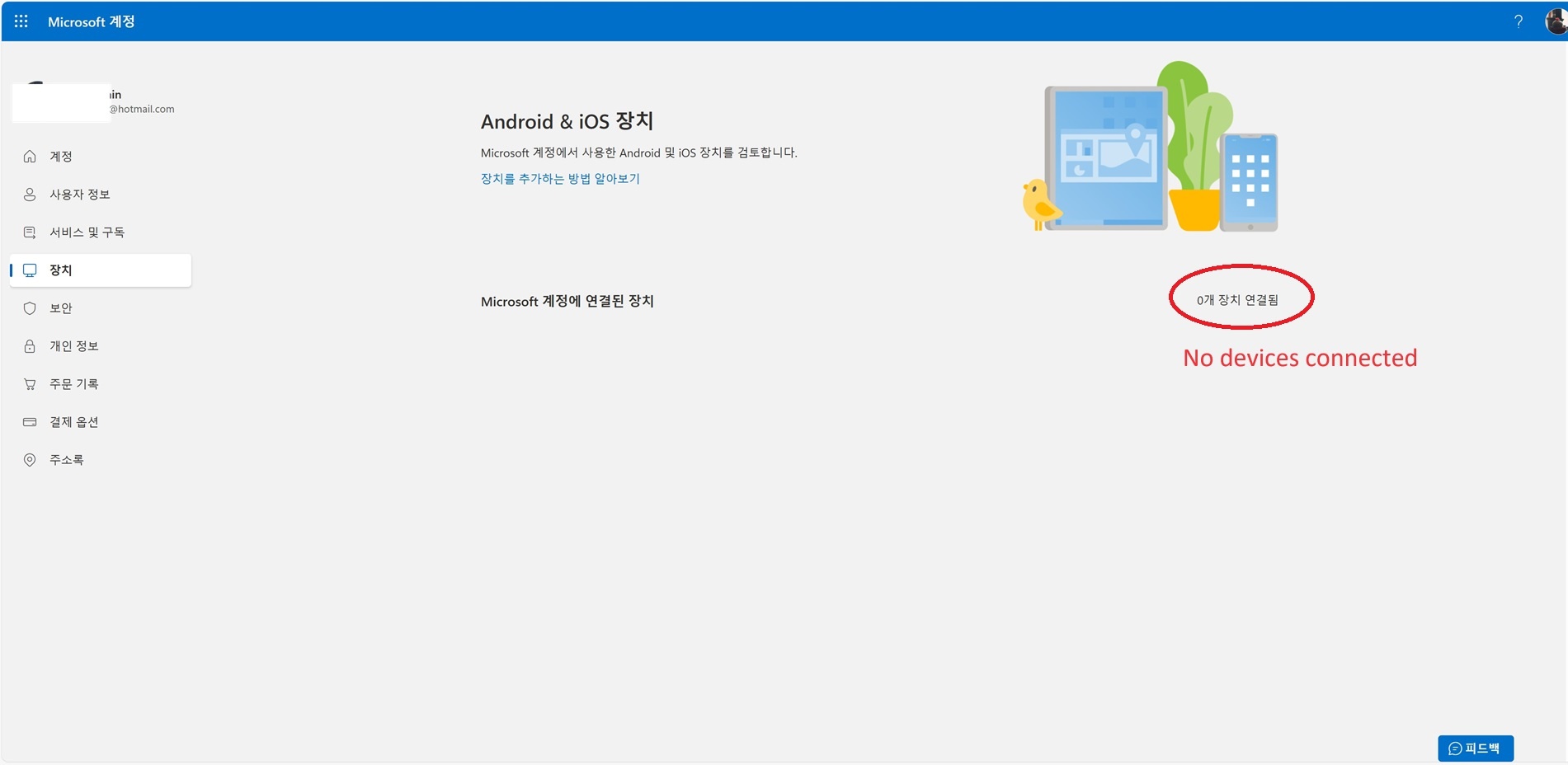Click the lock icon beside 개인 정보

[x=30, y=346]
